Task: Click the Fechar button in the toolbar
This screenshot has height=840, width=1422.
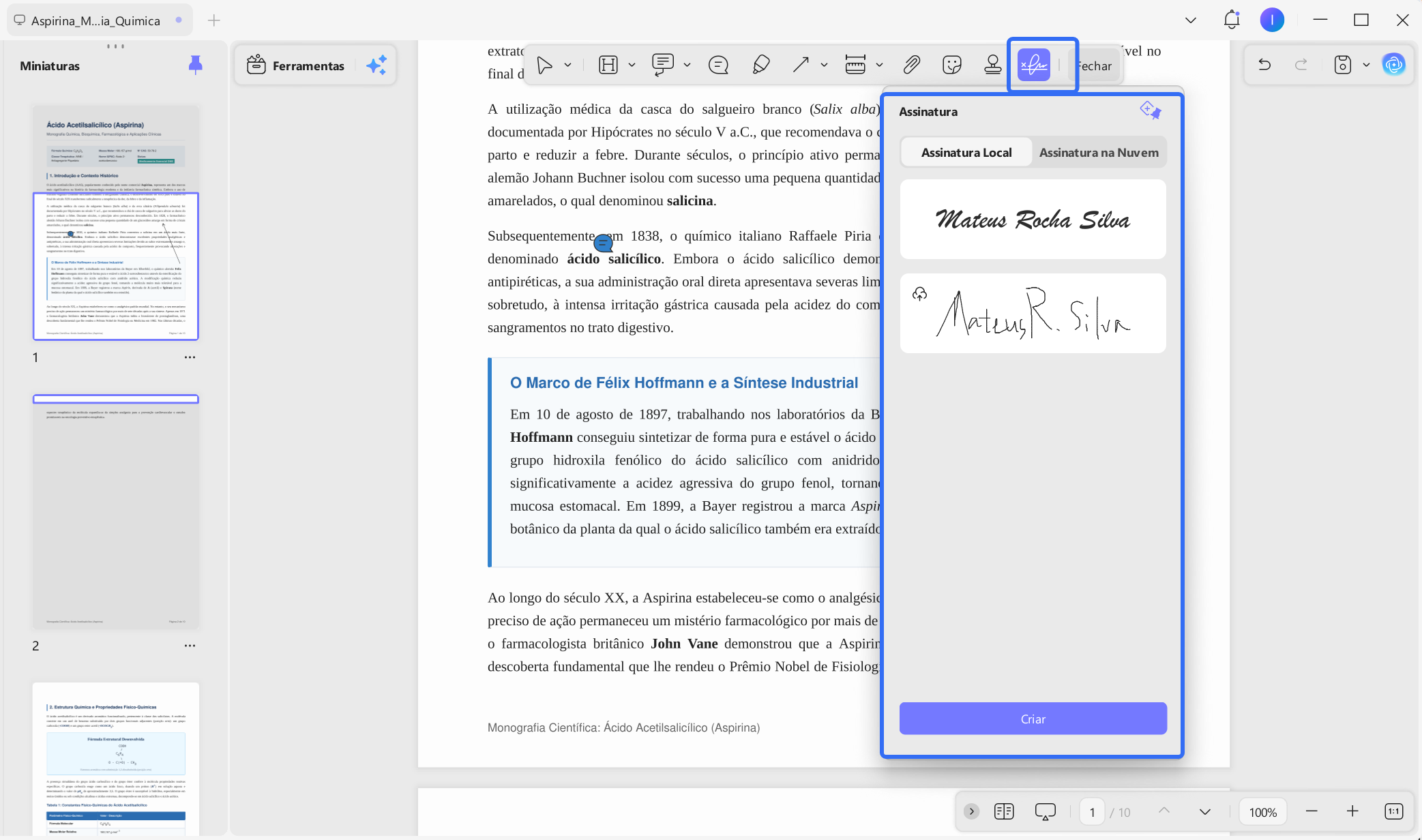Action: (1094, 66)
